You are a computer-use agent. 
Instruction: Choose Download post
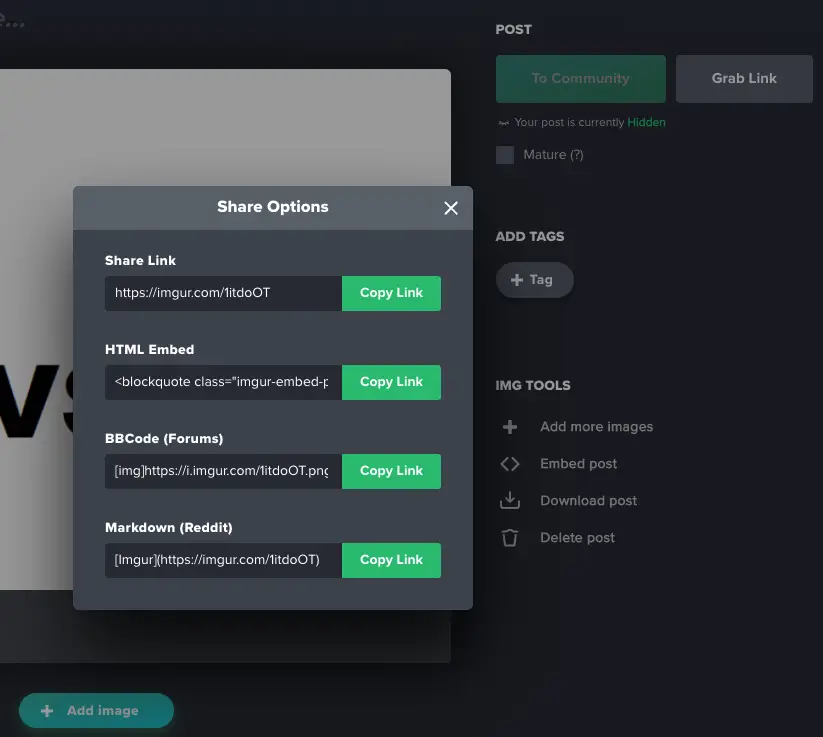(x=588, y=501)
